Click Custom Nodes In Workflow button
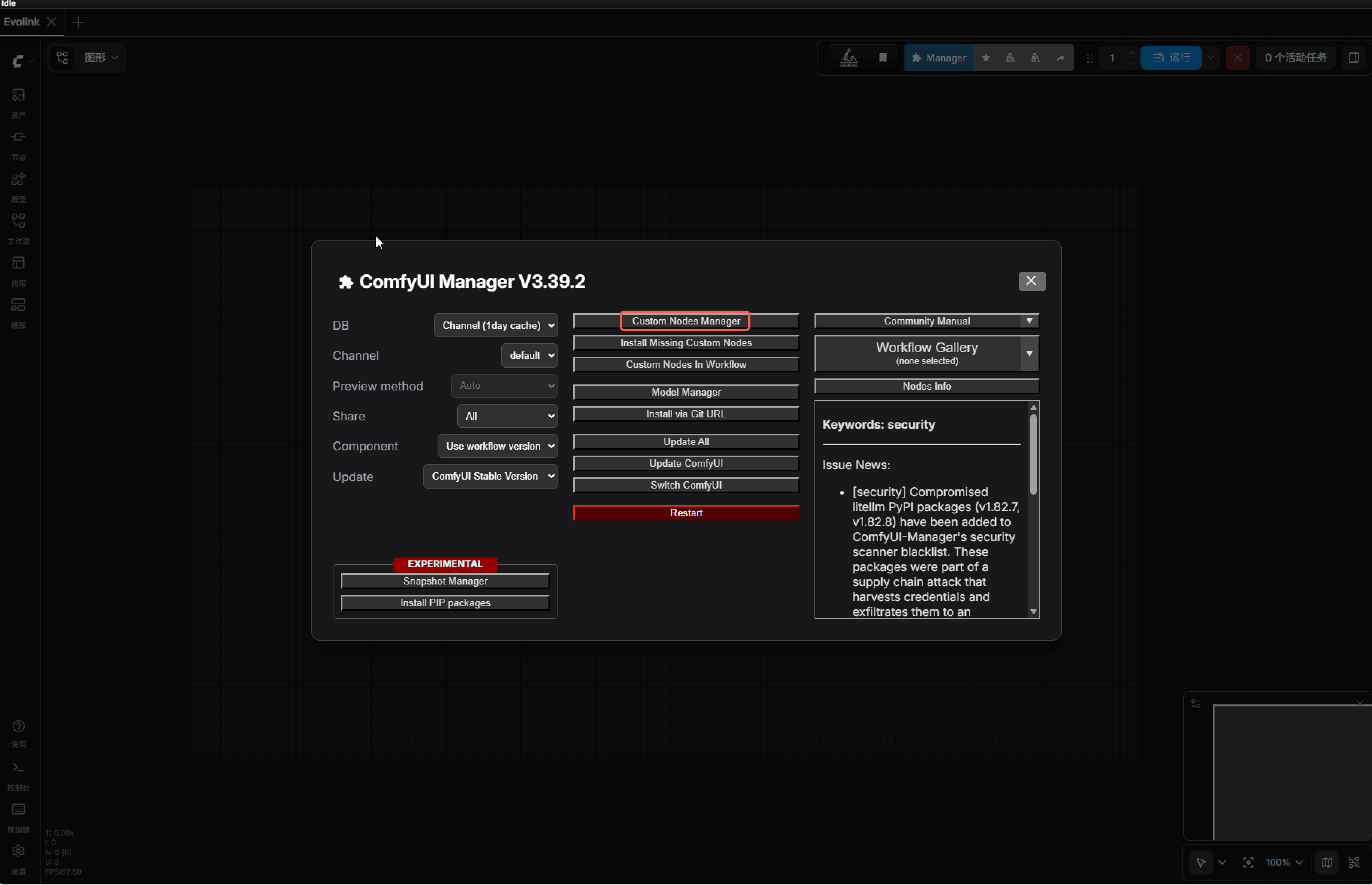The height and width of the screenshot is (885, 1372). point(686,364)
